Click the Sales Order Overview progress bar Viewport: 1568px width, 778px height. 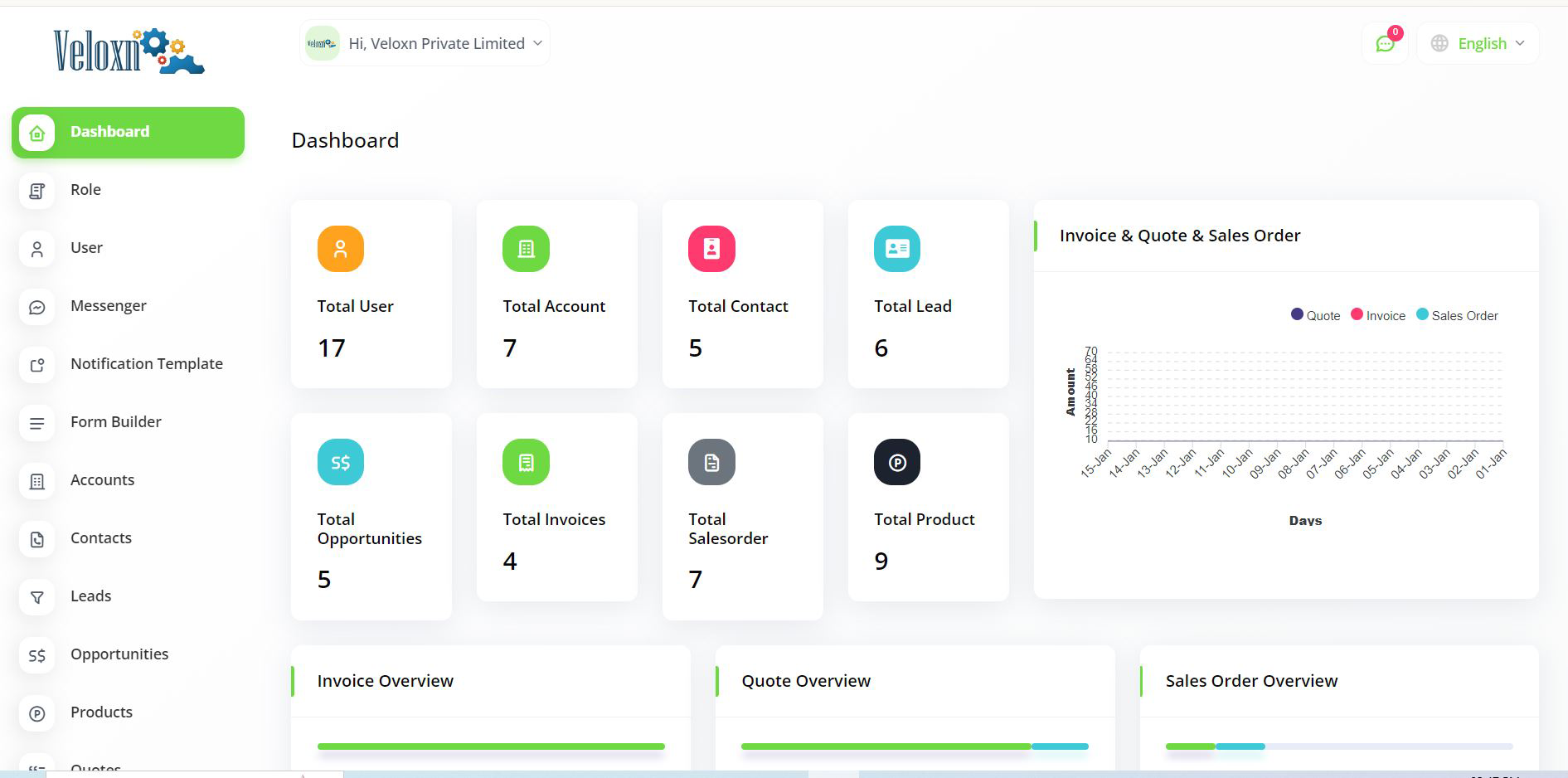point(1338,746)
